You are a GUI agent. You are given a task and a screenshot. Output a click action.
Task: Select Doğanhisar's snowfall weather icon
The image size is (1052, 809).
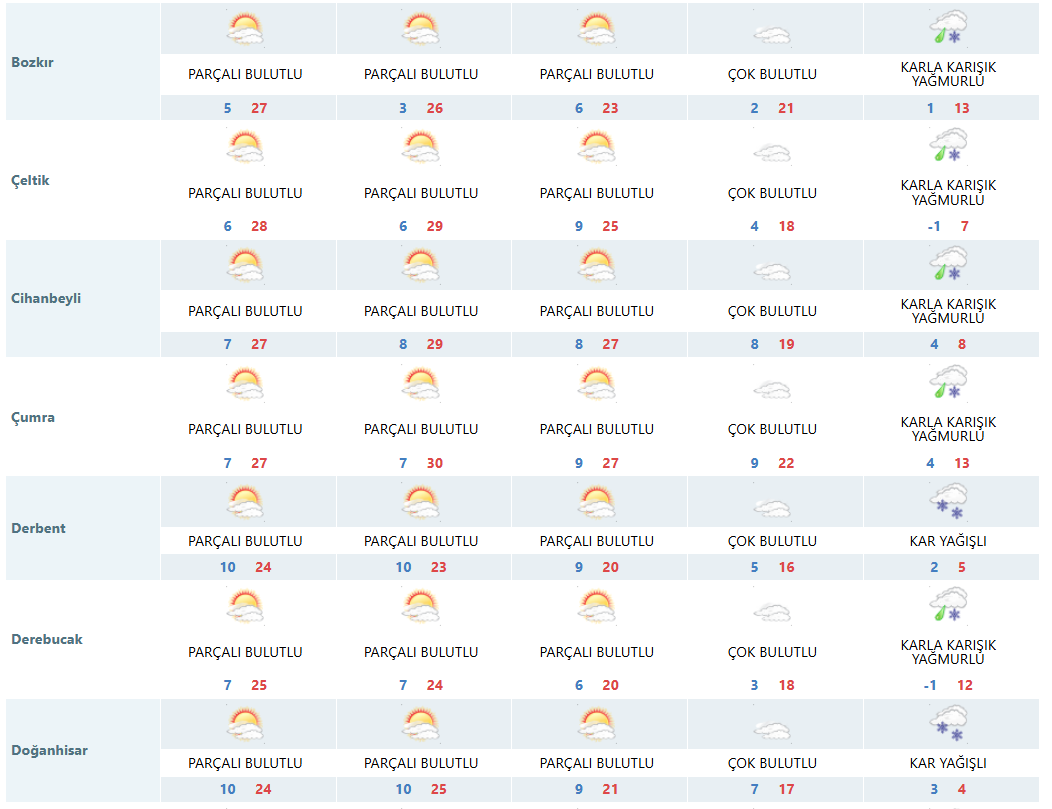(x=948, y=724)
